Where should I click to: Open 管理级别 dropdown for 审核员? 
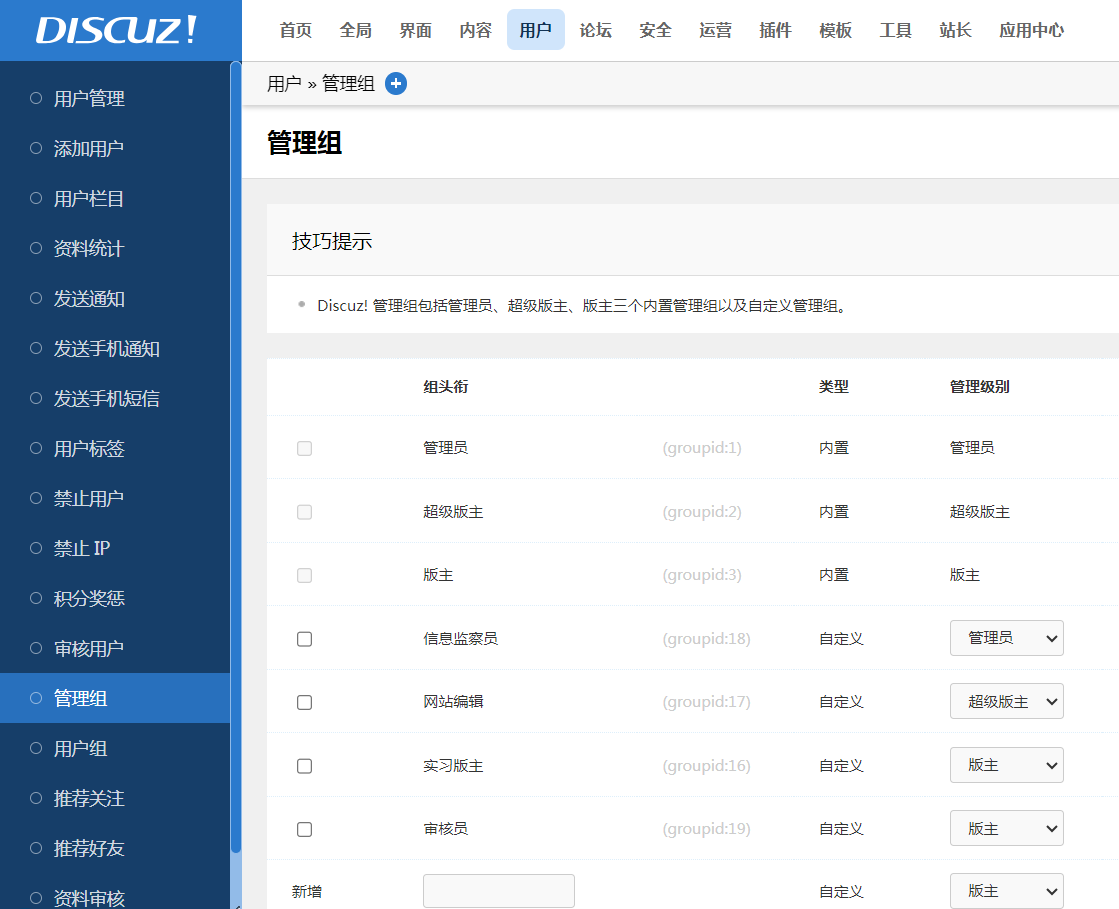pos(1006,828)
